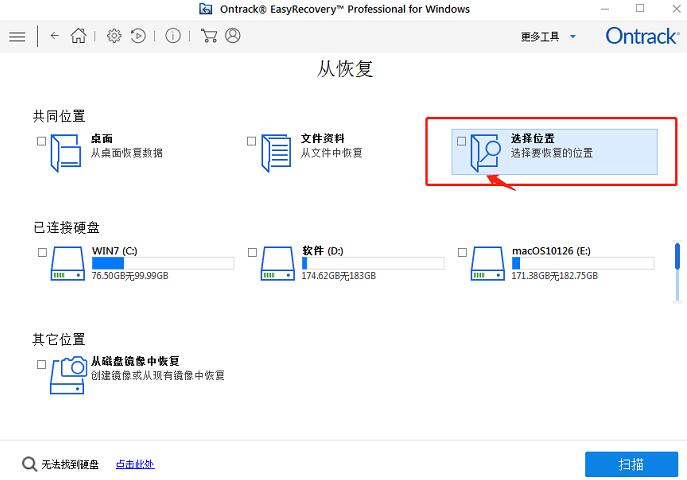The width and height of the screenshot is (687, 480).
Task: Check the WIN7 (C:) checkbox
Action: point(42,252)
